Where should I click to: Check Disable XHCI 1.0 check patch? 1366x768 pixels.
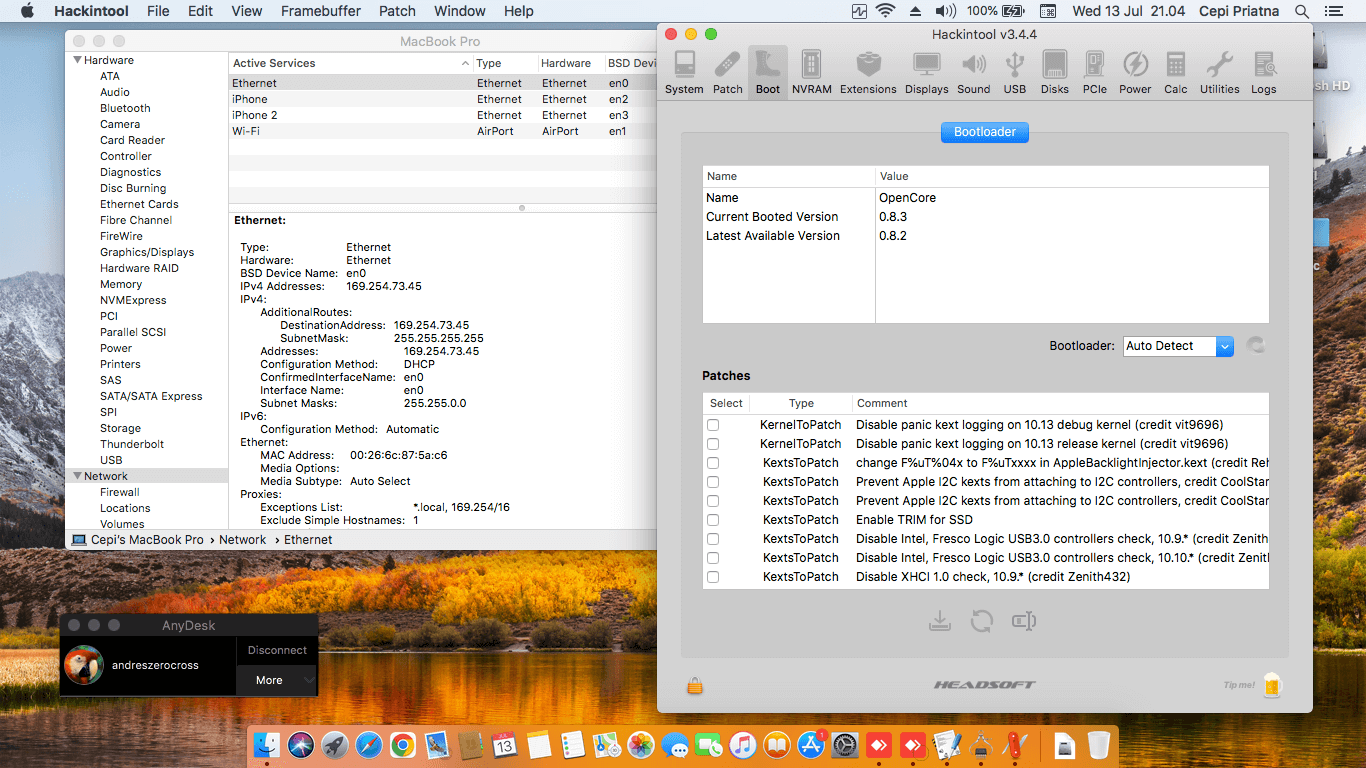click(713, 577)
